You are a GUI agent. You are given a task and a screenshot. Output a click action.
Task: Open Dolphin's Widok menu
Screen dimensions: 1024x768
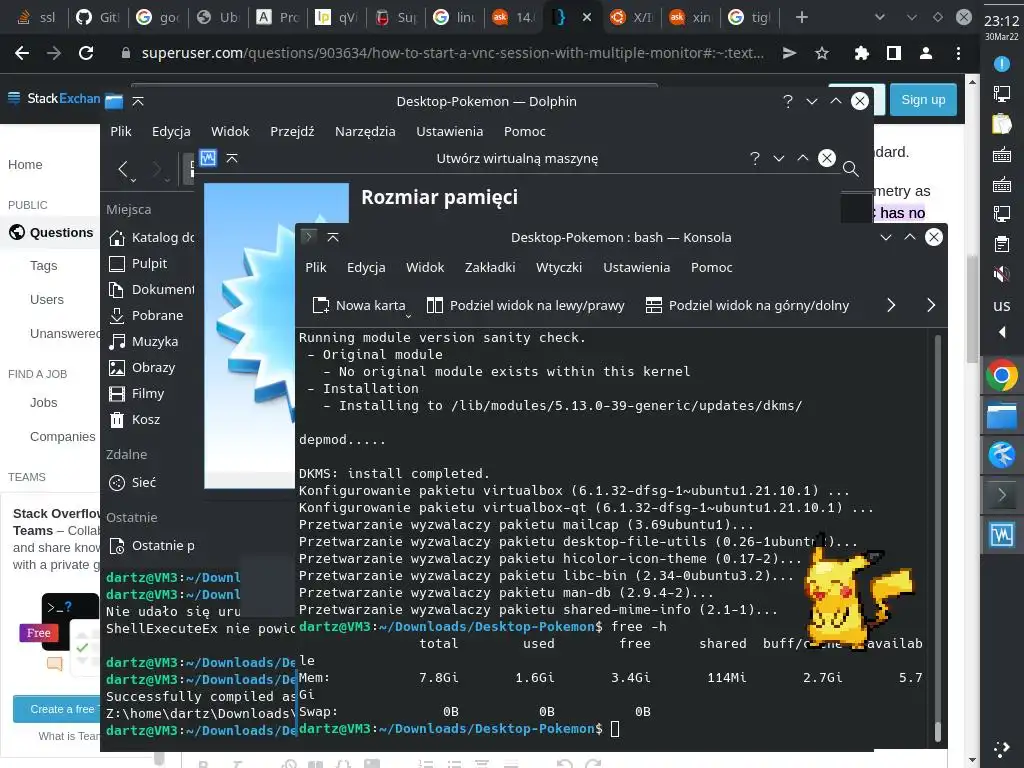230,131
